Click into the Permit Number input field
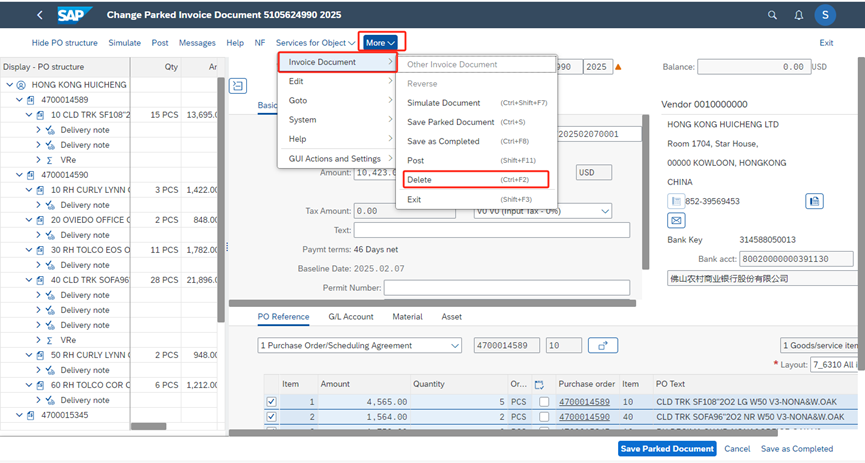Screen dimensions: 865x463 506,288
